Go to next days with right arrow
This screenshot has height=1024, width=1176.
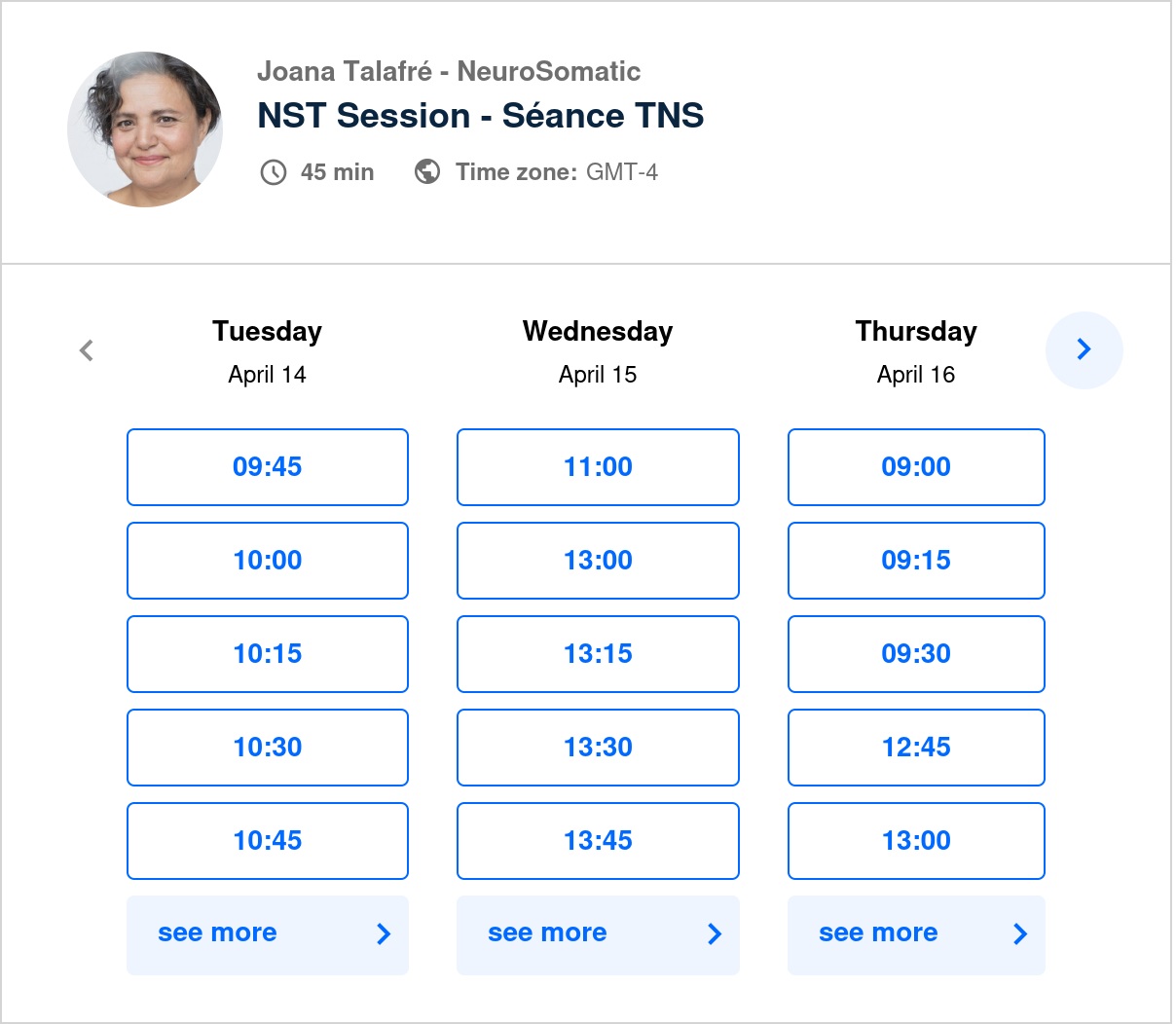pos(1084,350)
